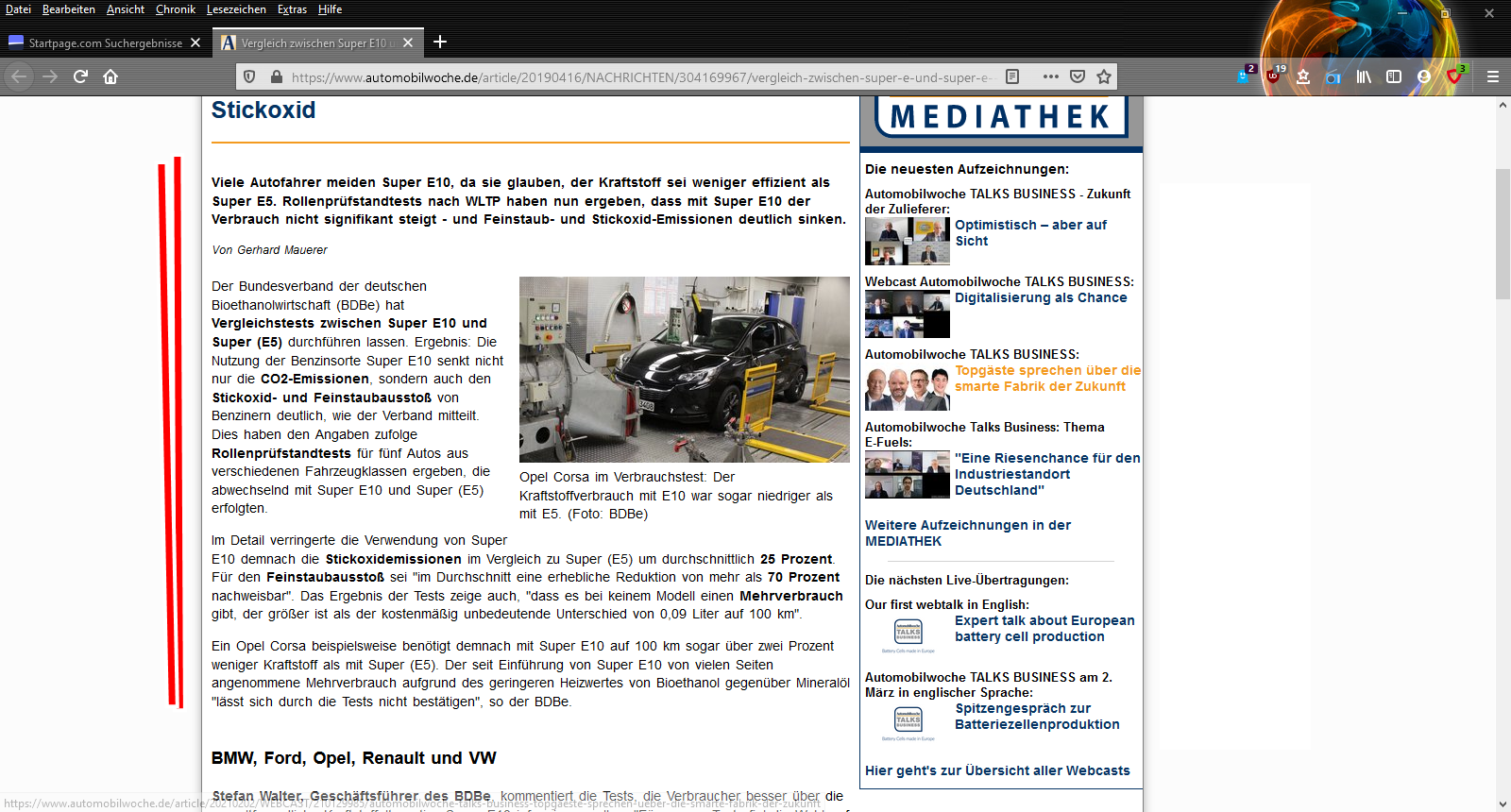1511x812 pixels.
Task: Bookmark this page with the star
Action: point(1103,76)
